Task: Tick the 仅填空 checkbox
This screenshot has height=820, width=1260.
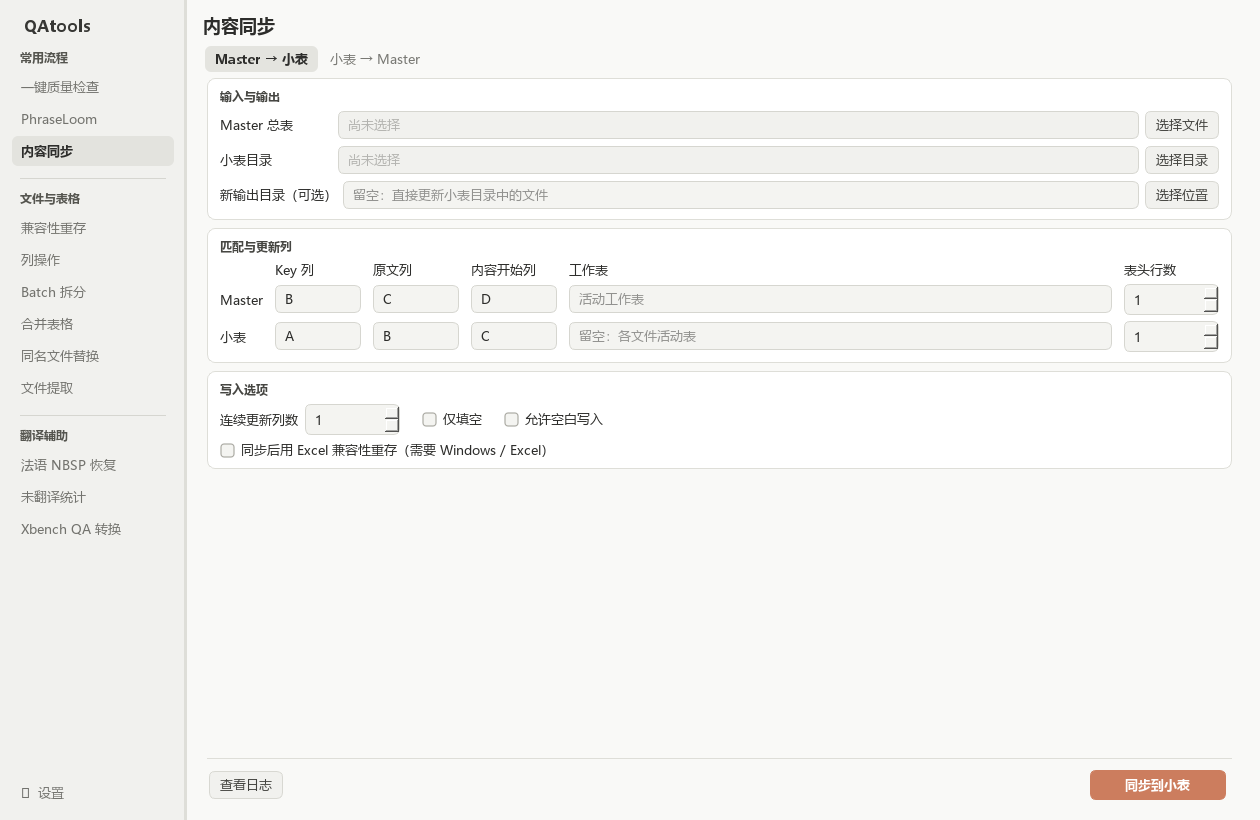Action: pyautogui.click(x=429, y=419)
